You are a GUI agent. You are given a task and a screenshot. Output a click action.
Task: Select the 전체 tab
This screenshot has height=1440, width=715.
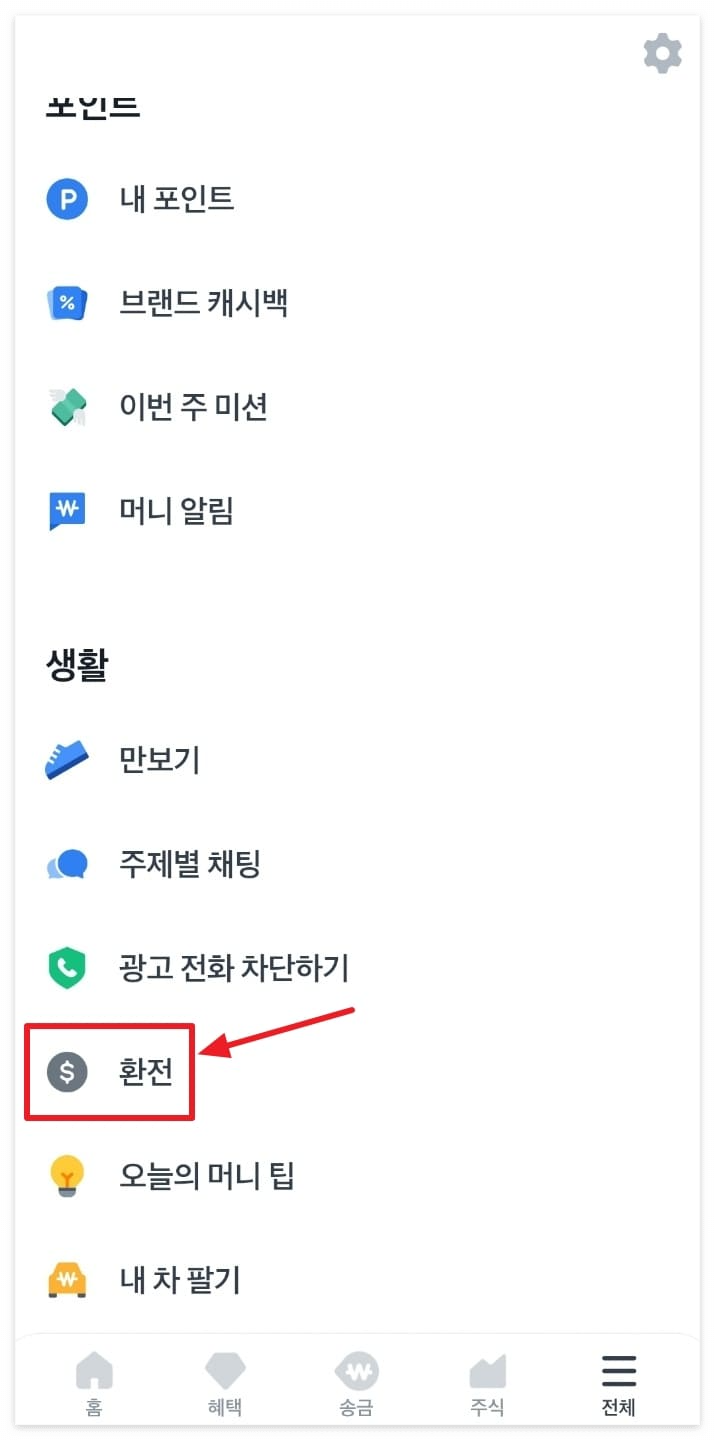pyautogui.click(x=619, y=1380)
